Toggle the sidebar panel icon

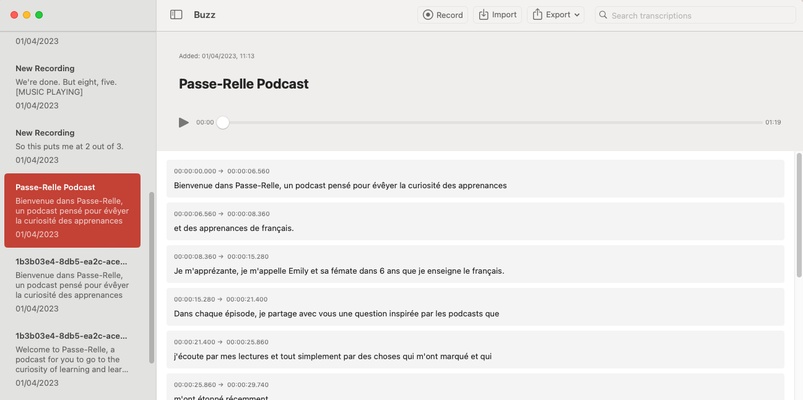pyautogui.click(x=176, y=15)
